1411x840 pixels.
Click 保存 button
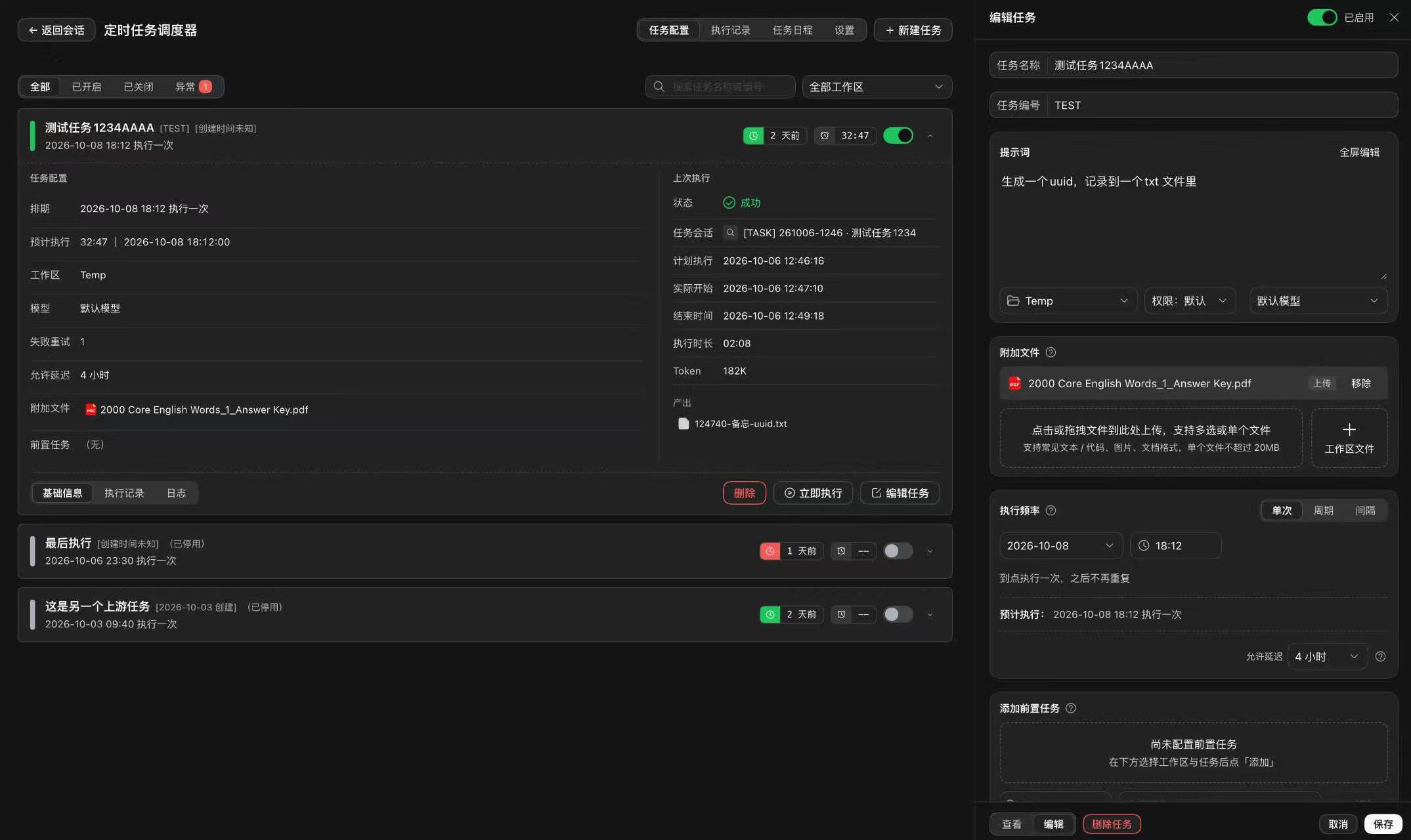1383,824
